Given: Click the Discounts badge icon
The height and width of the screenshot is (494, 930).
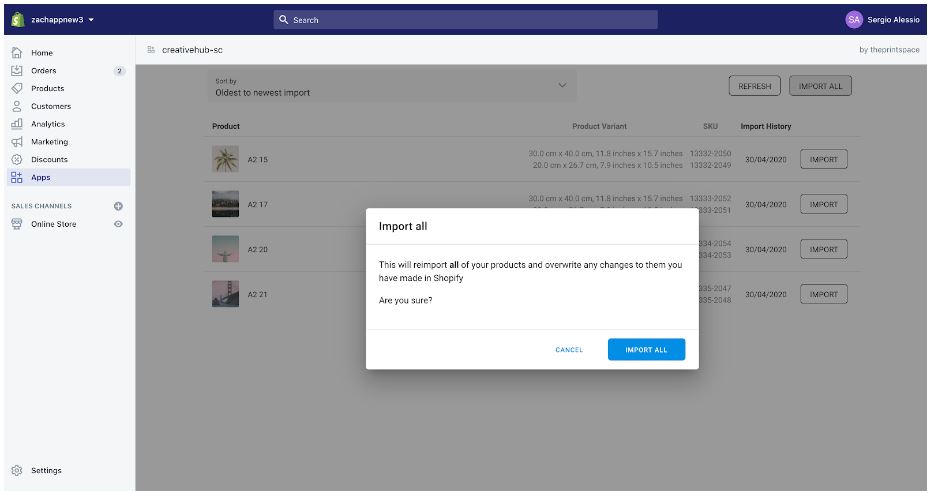Looking at the screenshot, I should [x=17, y=160].
